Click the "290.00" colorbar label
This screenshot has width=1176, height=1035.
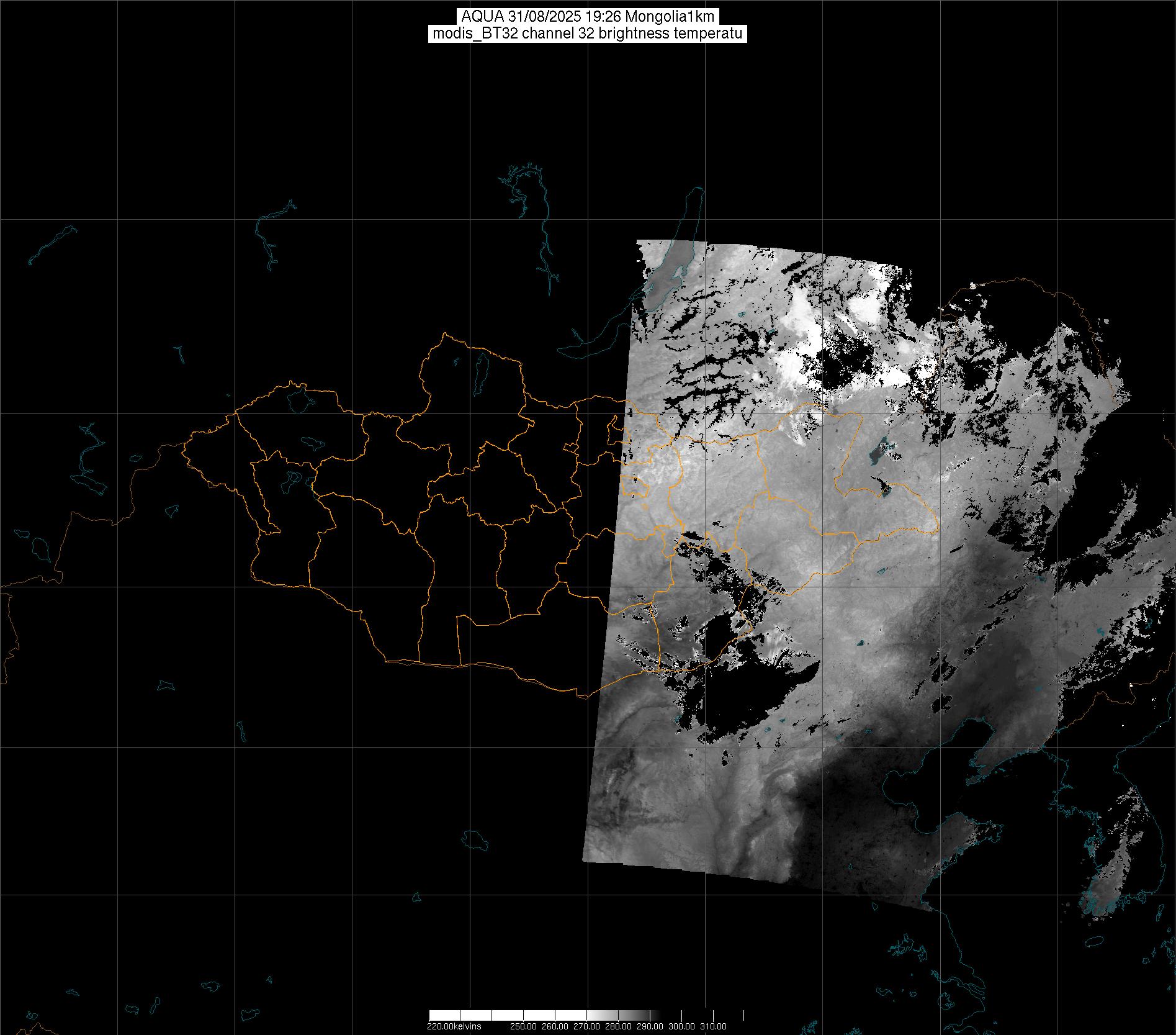click(650, 1026)
